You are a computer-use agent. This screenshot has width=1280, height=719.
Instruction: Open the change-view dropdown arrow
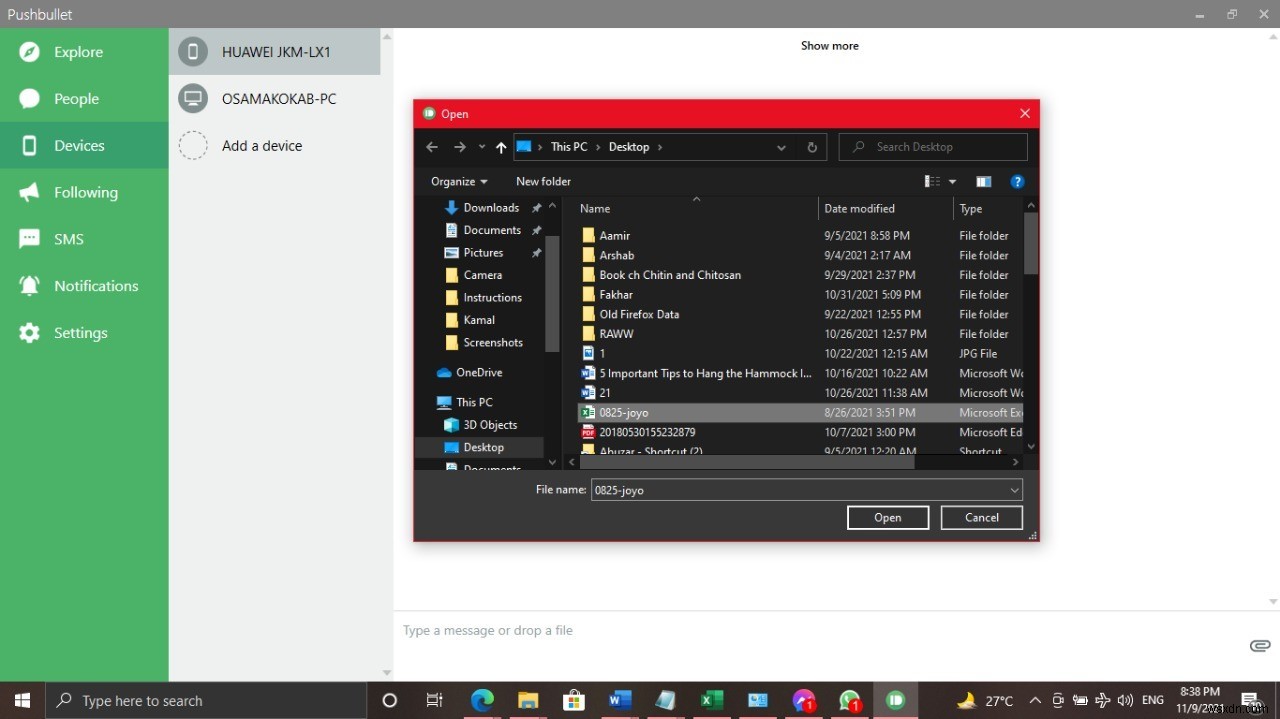951,181
